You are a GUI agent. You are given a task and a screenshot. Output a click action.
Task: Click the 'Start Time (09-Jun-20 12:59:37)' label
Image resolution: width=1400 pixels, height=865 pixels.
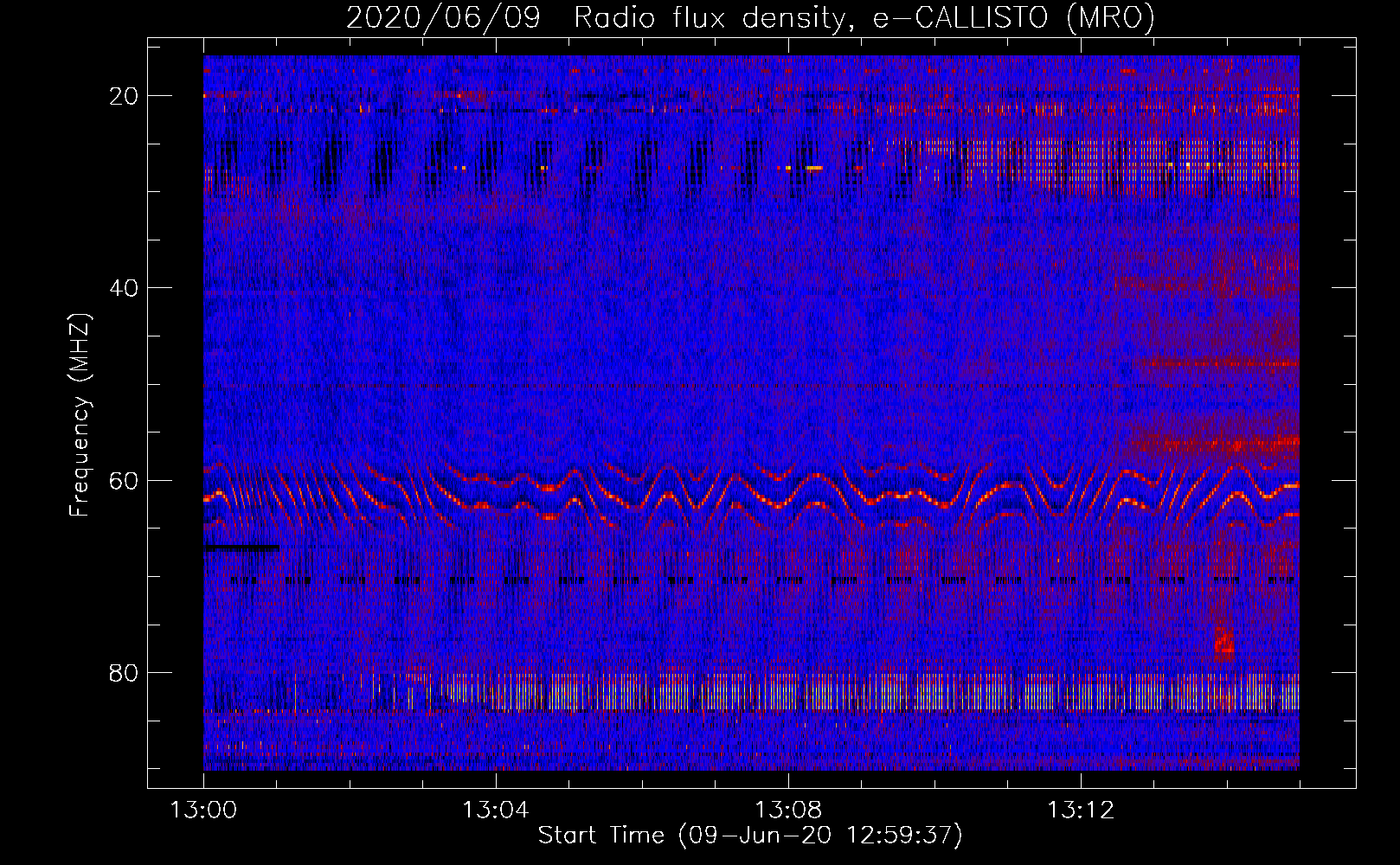click(749, 836)
